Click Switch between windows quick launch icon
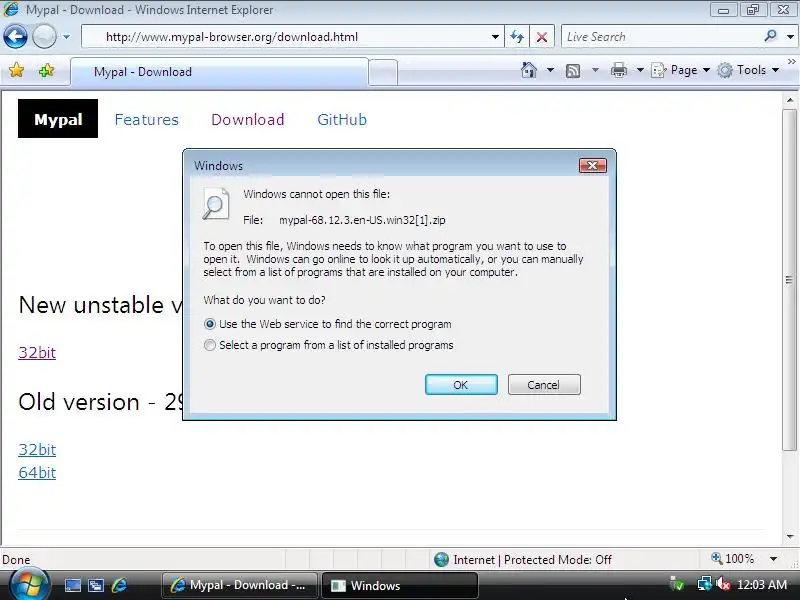Image resolution: width=800 pixels, height=600 pixels. coord(95,586)
